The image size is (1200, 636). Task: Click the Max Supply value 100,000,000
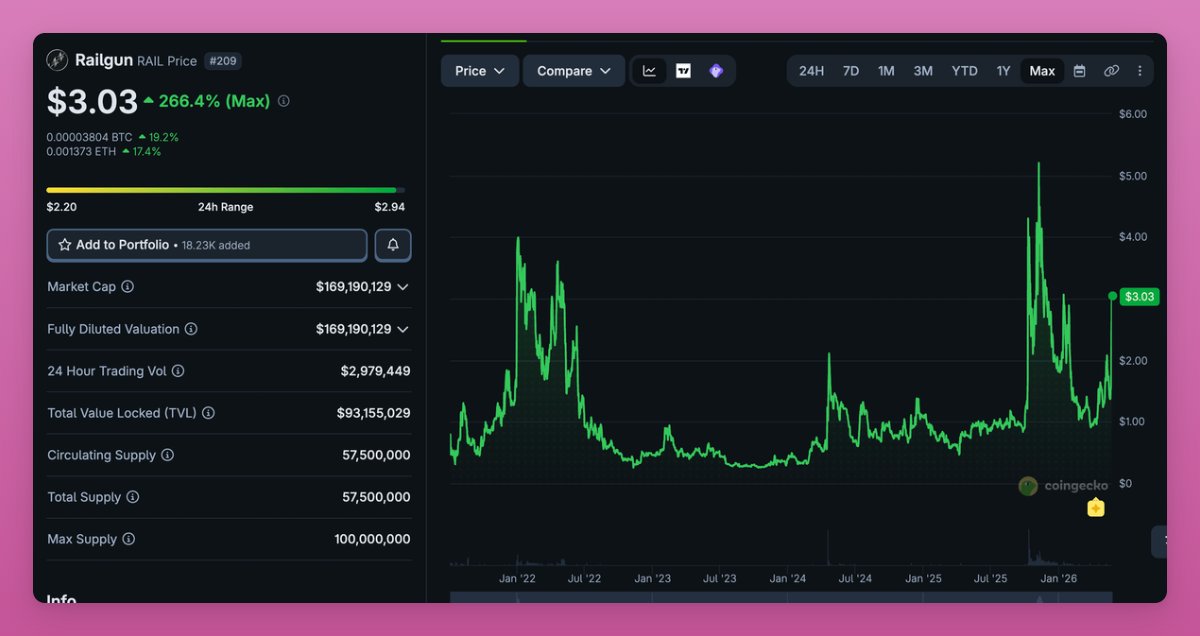(372, 539)
